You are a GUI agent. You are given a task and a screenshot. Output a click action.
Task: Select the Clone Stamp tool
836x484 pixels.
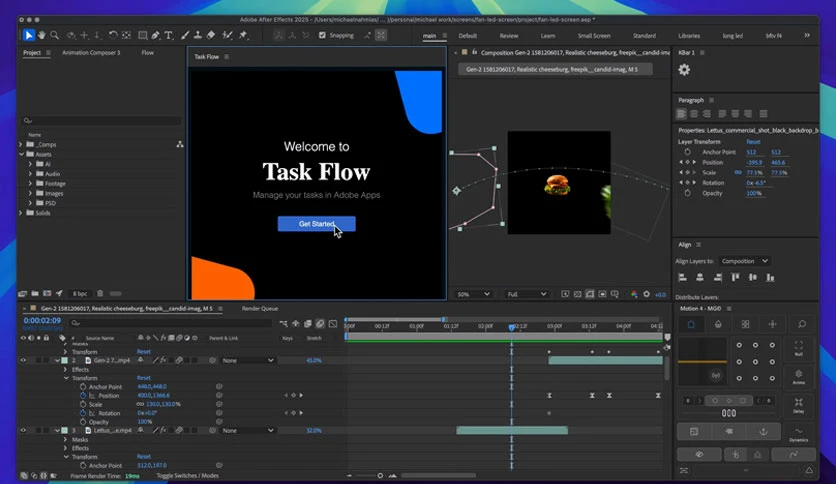tap(198, 35)
